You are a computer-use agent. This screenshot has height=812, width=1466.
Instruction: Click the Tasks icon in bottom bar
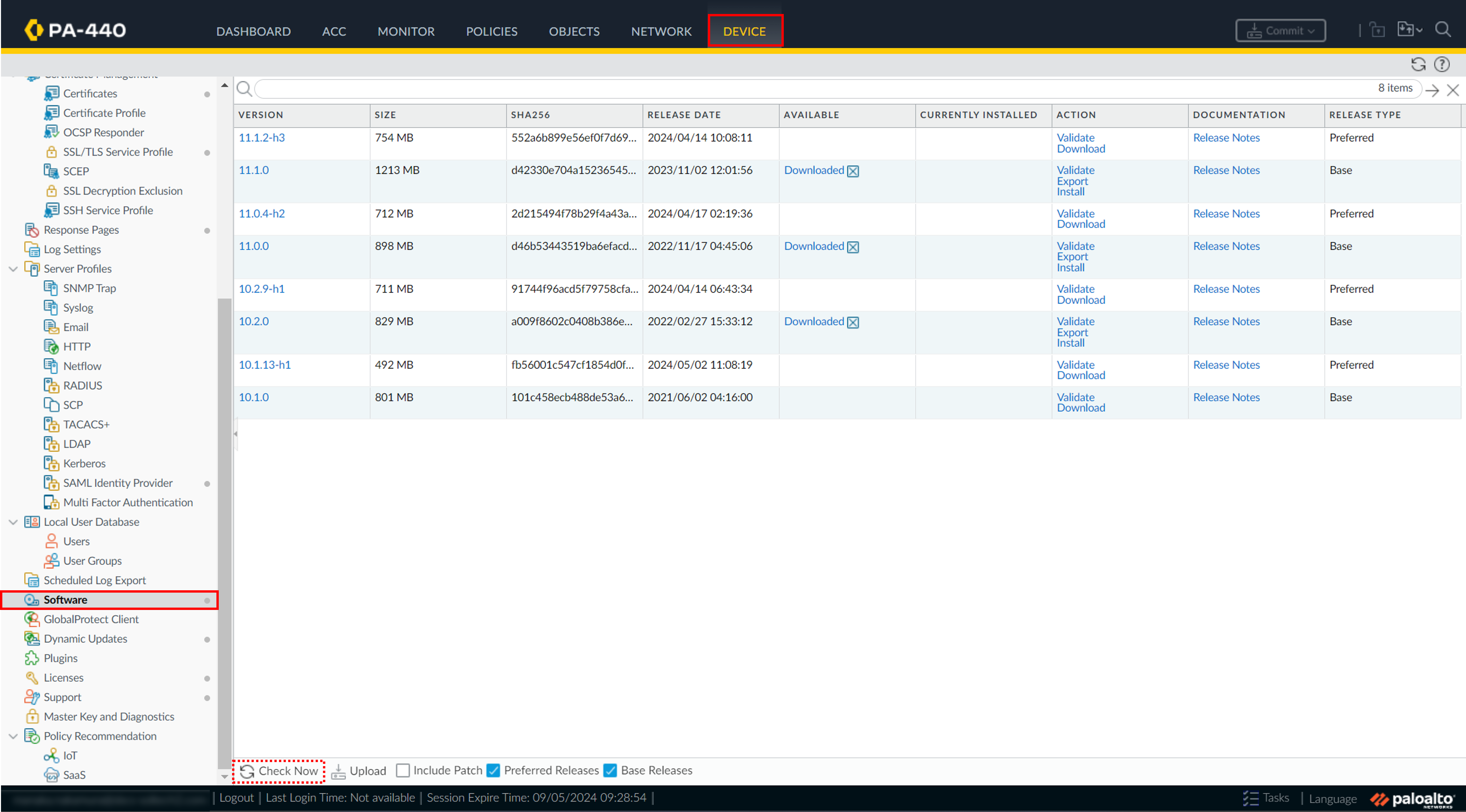click(x=1250, y=798)
